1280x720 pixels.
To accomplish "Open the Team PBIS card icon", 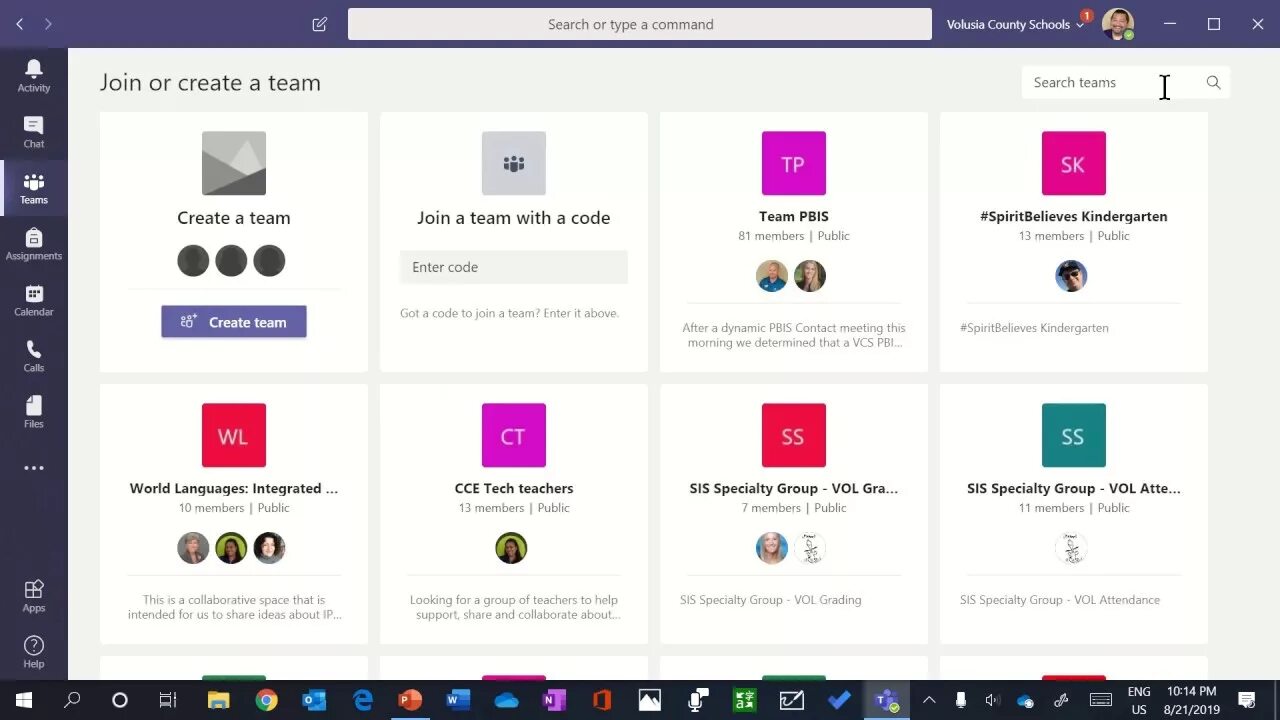I will click(x=793, y=163).
